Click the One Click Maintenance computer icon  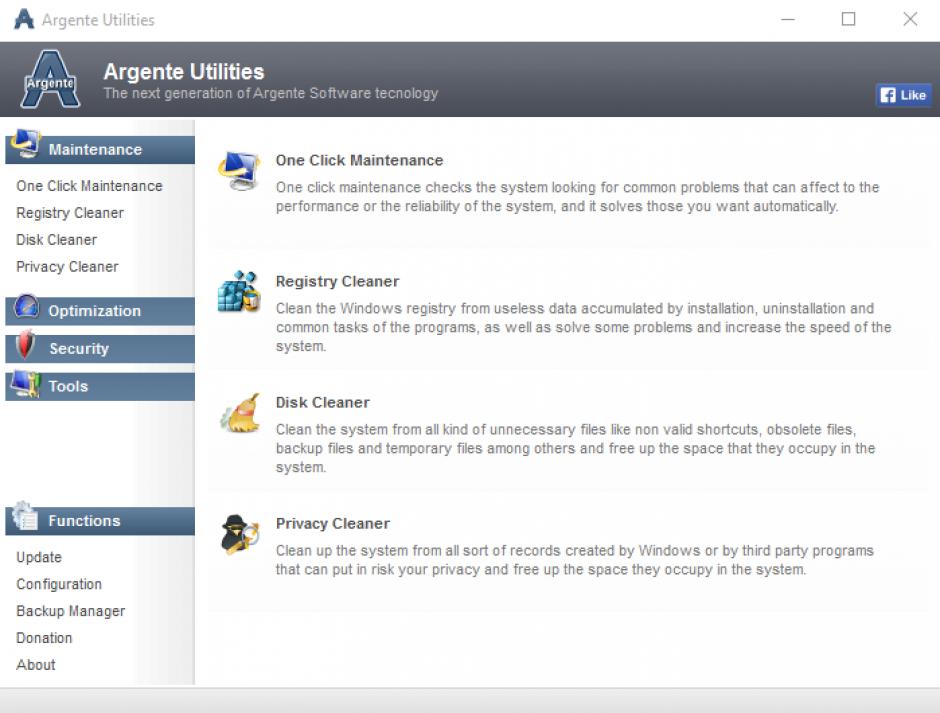[239, 171]
